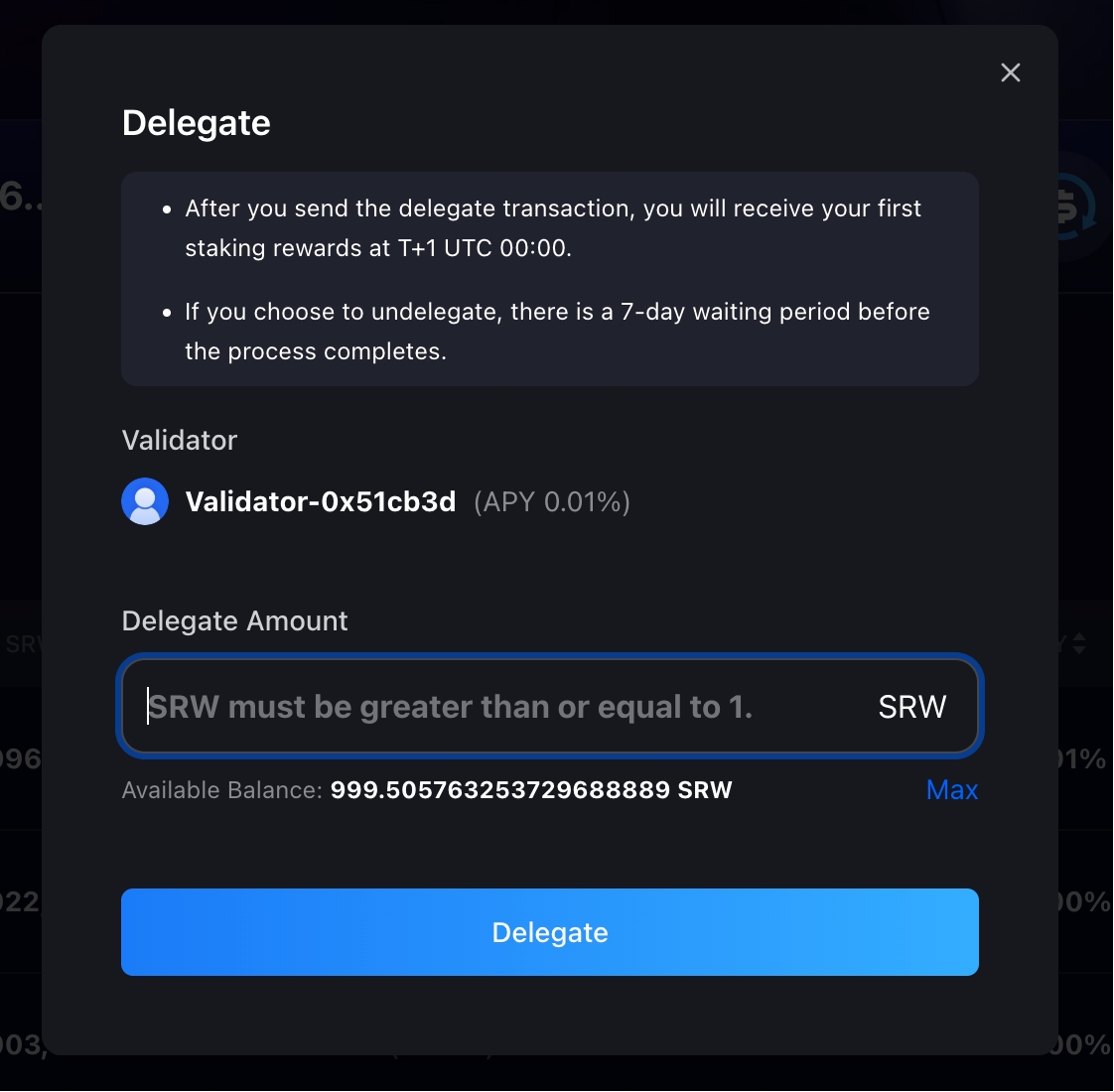This screenshot has width=1114, height=1092.
Task: Click the Delegate dialog title heading
Action: point(197,123)
